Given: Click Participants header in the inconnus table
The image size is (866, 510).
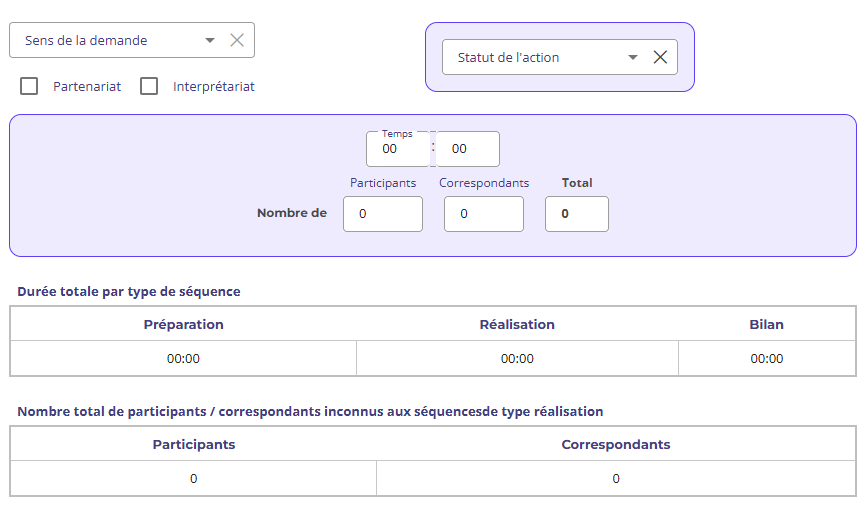Looking at the screenshot, I should coord(193,444).
